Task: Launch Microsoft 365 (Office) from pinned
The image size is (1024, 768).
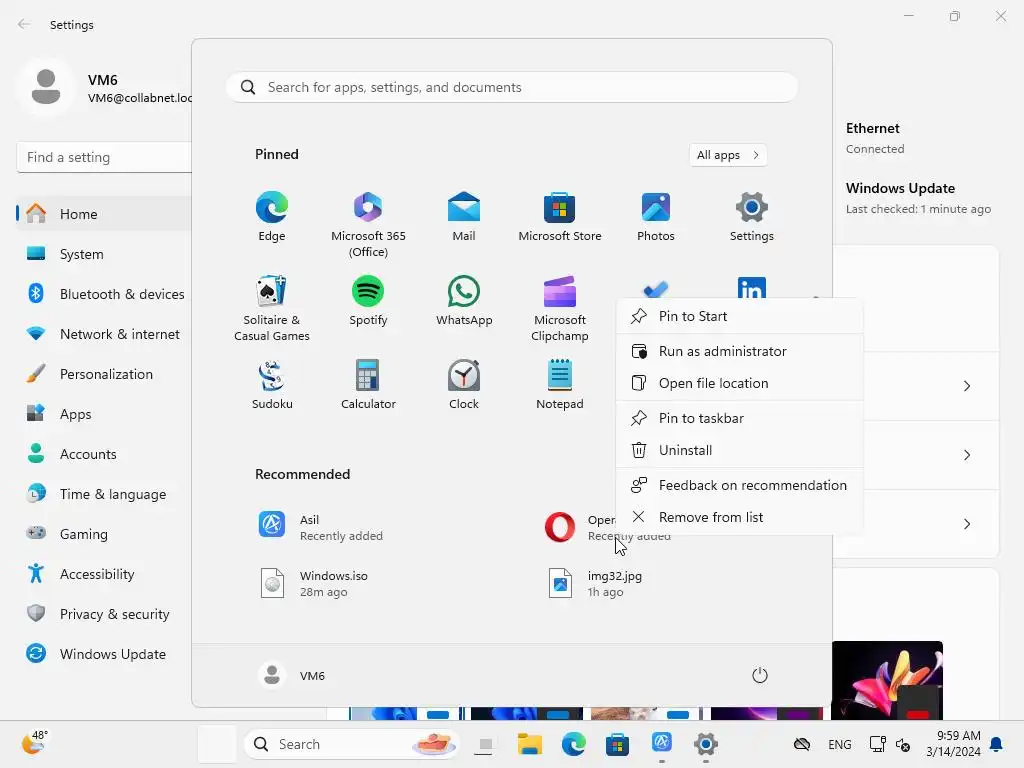Action: point(368,224)
